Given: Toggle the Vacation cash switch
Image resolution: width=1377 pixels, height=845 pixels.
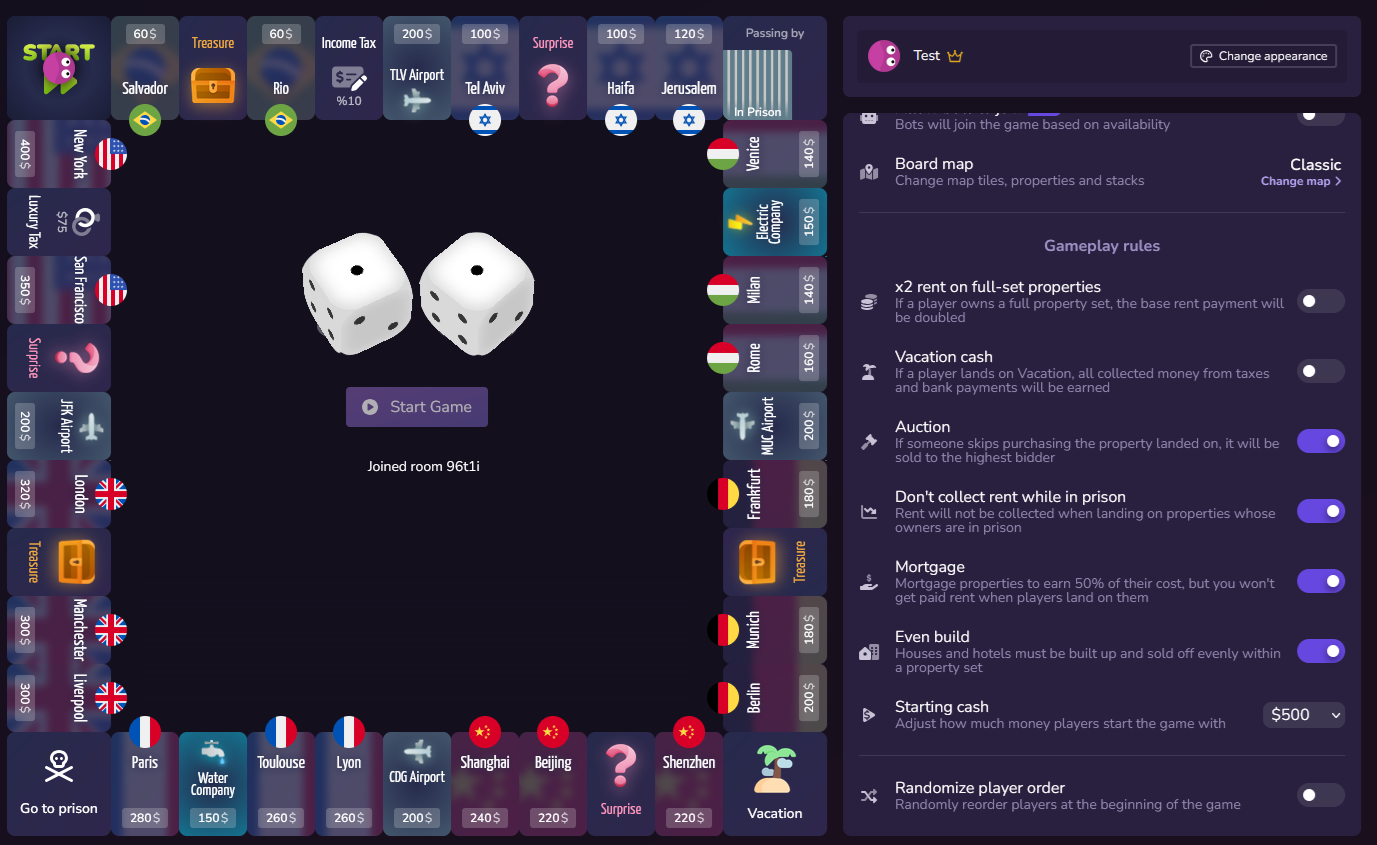Looking at the screenshot, I should 1321,371.
